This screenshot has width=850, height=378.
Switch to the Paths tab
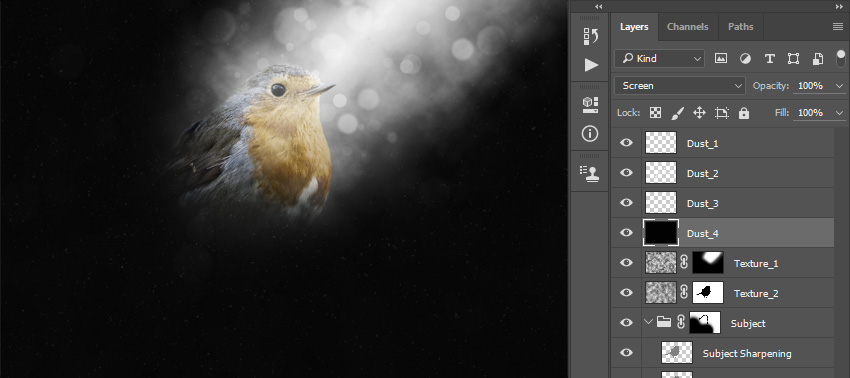coord(740,27)
